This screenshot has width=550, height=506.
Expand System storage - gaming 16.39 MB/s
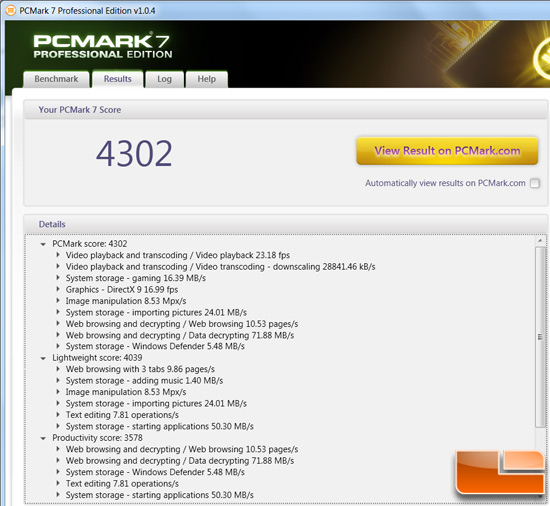coord(58,278)
